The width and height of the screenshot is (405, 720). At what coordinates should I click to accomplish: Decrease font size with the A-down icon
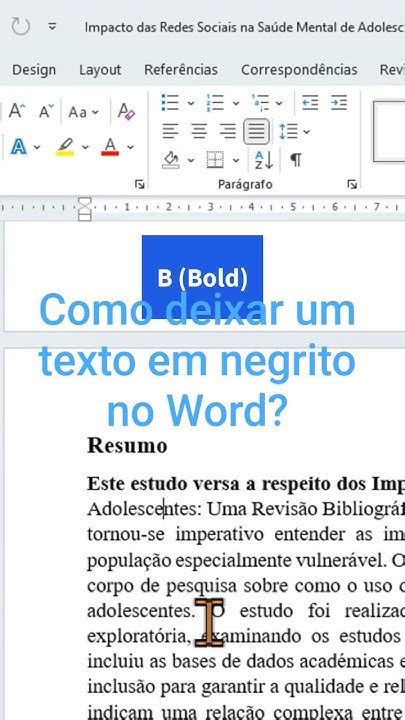[46, 112]
